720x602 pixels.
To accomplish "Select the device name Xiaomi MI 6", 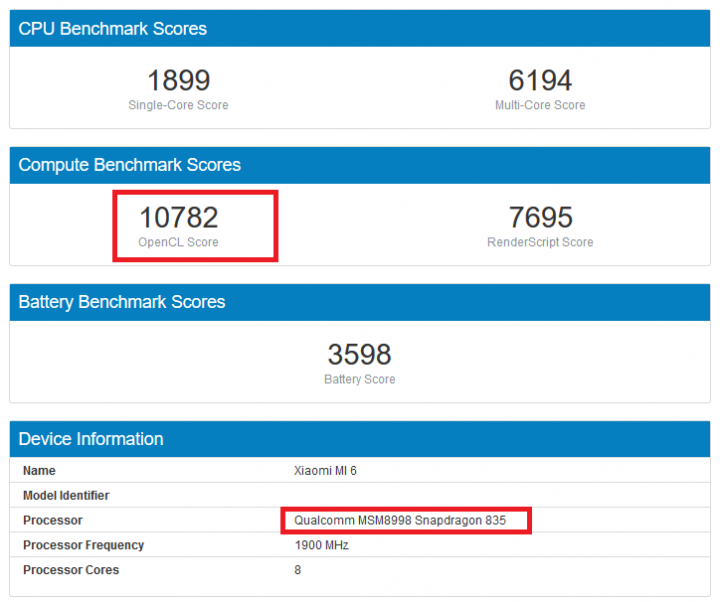I will pos(325,471).
